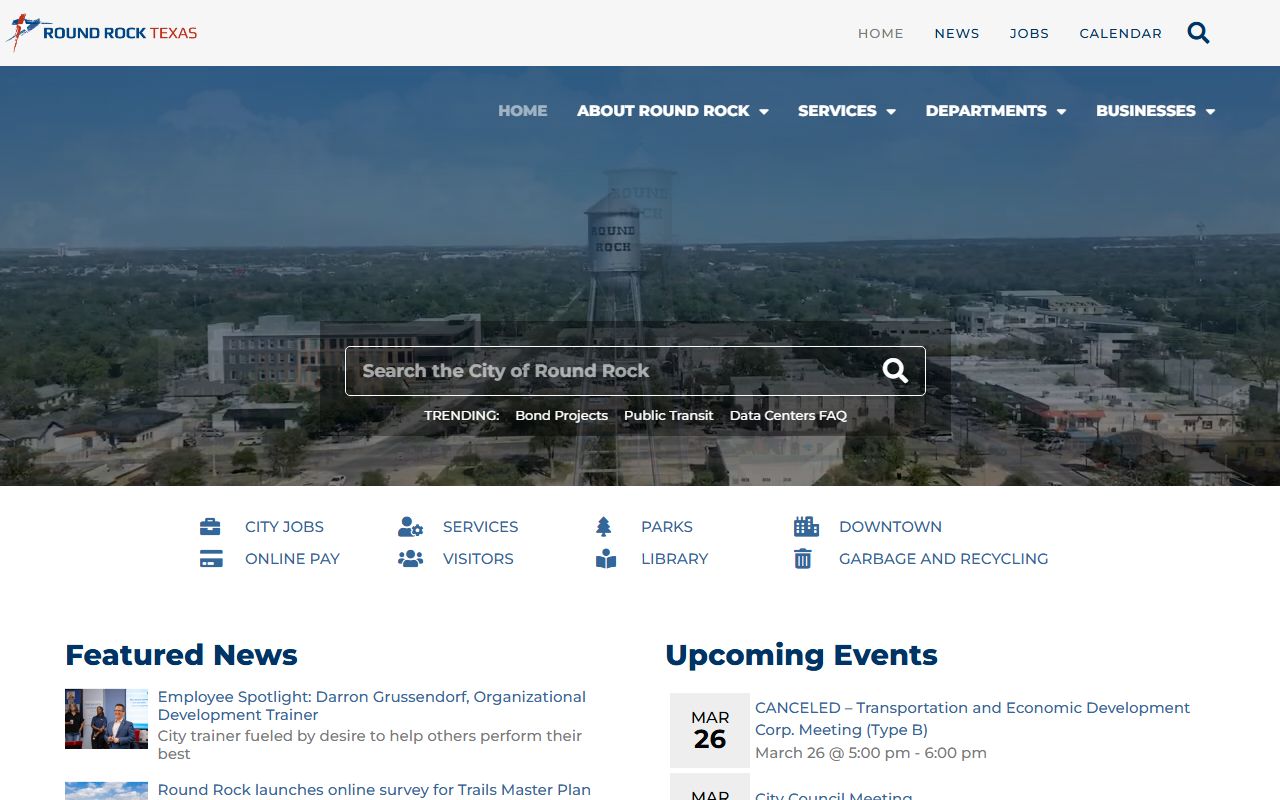Click the book reader icon for Library

pos(606,559)
